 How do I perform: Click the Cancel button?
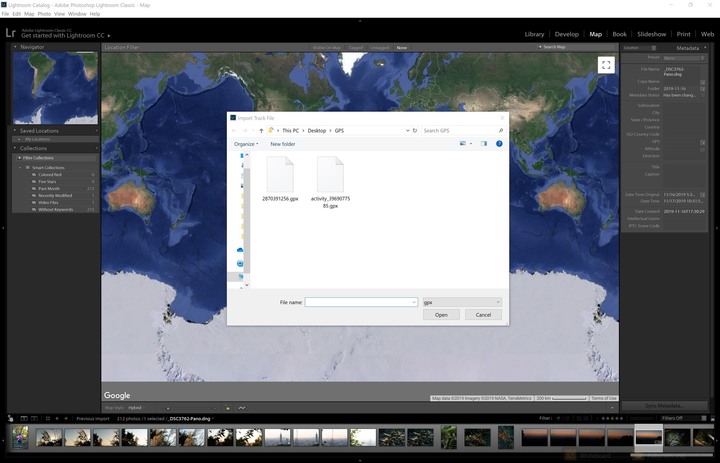tap(483, 315)
